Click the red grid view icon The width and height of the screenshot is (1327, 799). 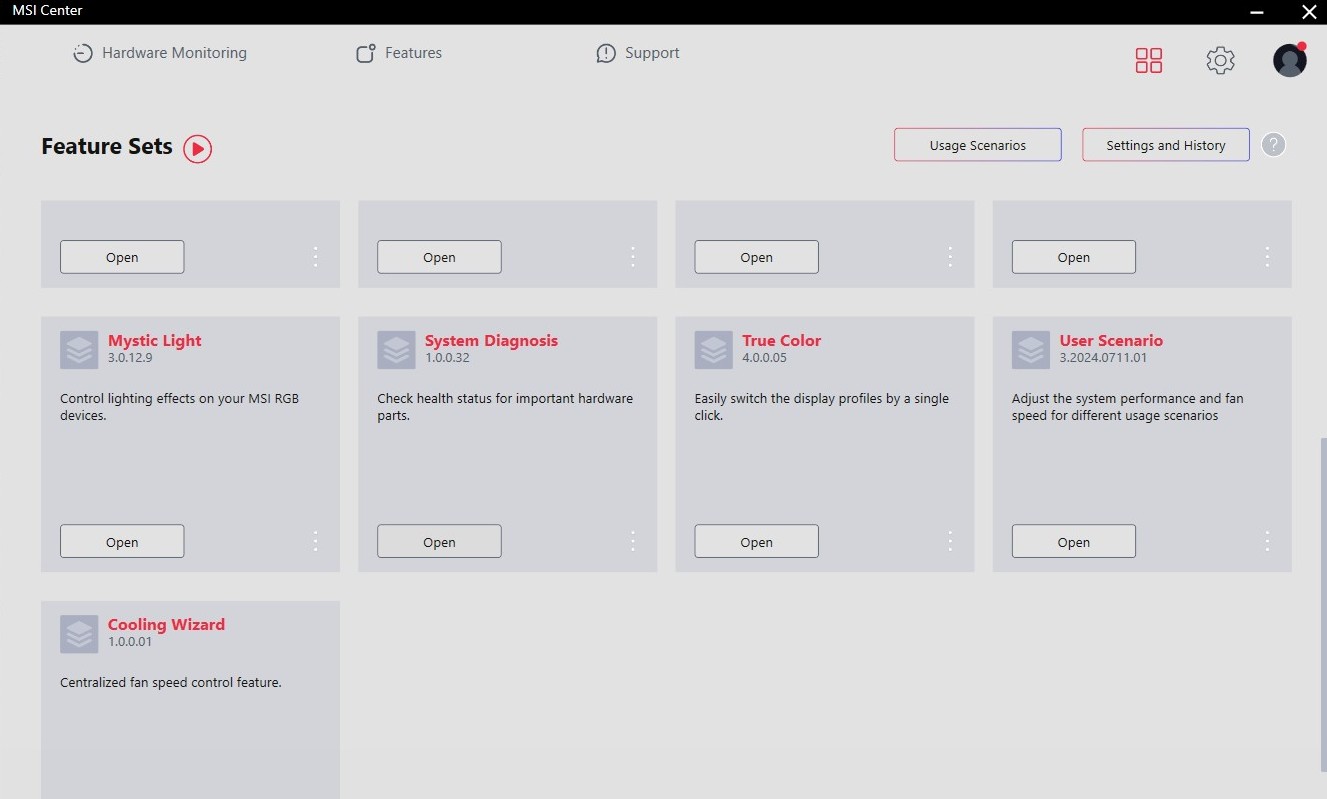coord(1149,60)
